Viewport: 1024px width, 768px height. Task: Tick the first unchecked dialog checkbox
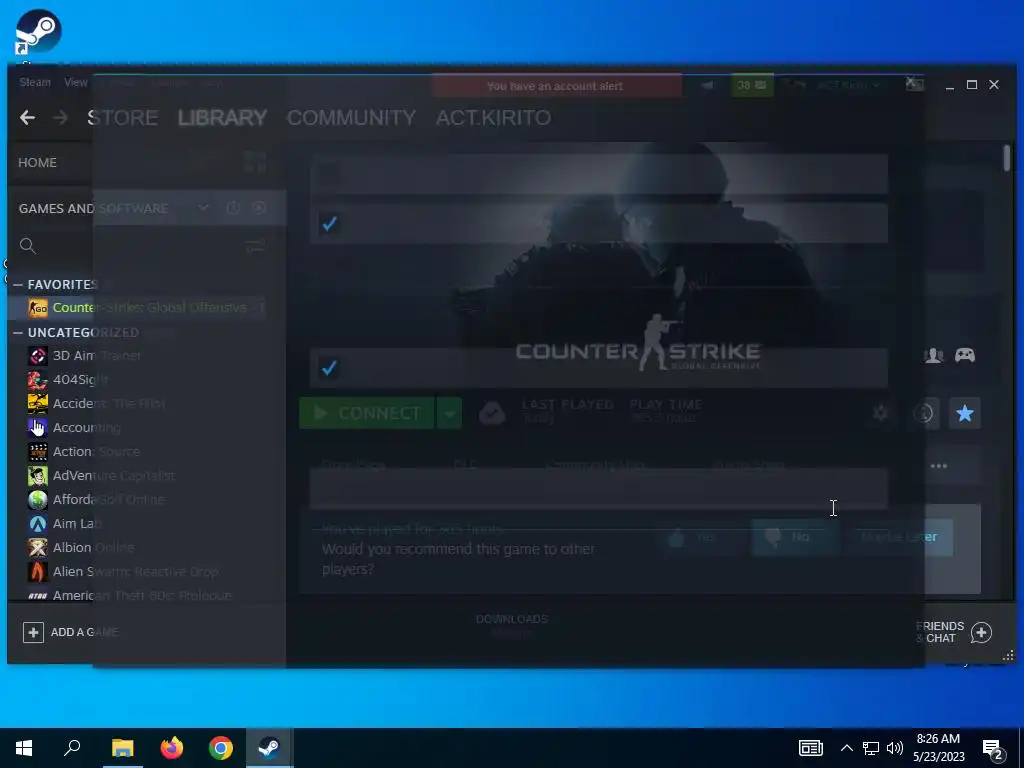pos(329,173)
